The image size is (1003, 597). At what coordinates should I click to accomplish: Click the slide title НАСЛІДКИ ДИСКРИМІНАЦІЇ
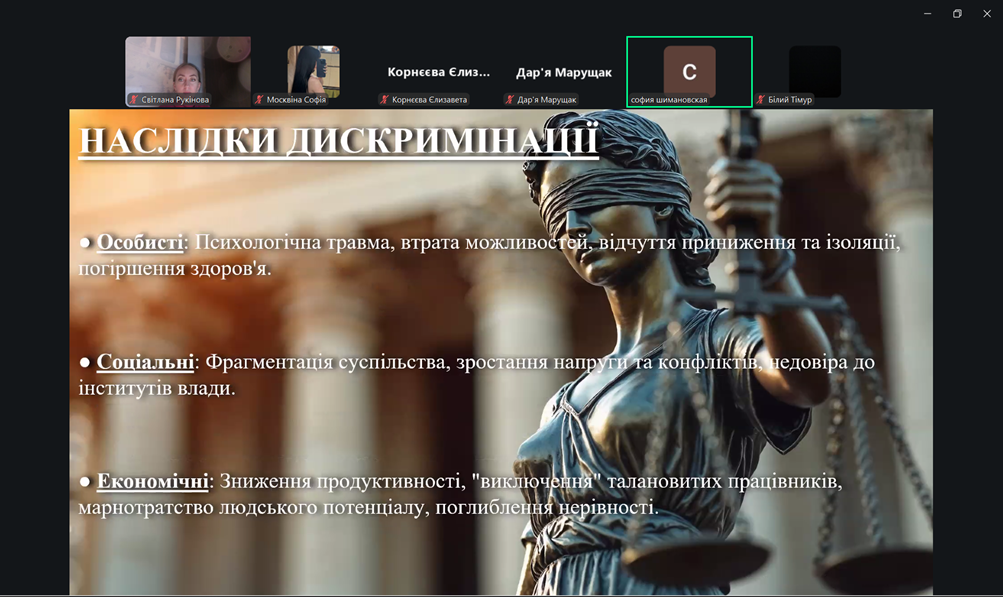click(339, 141)
